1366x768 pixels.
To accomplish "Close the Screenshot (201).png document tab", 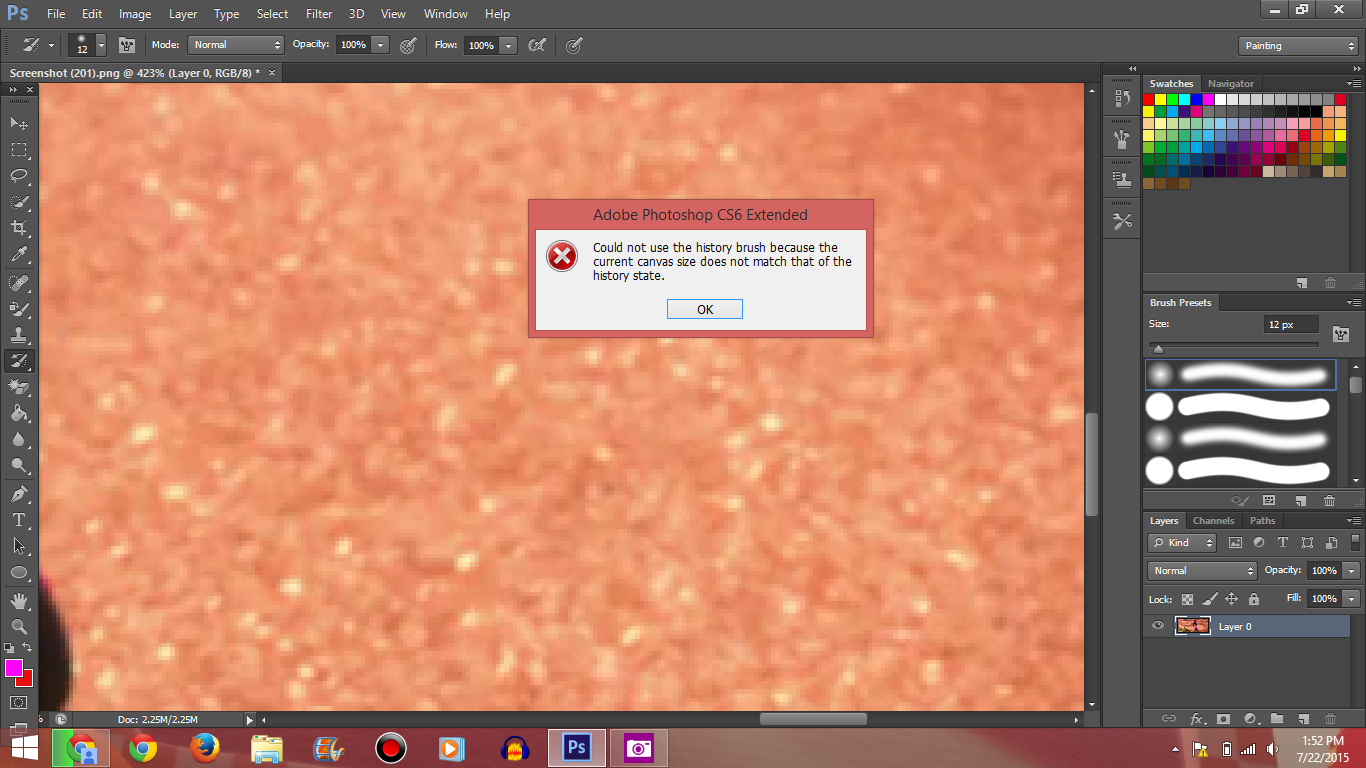I will [x=271, y=73].
